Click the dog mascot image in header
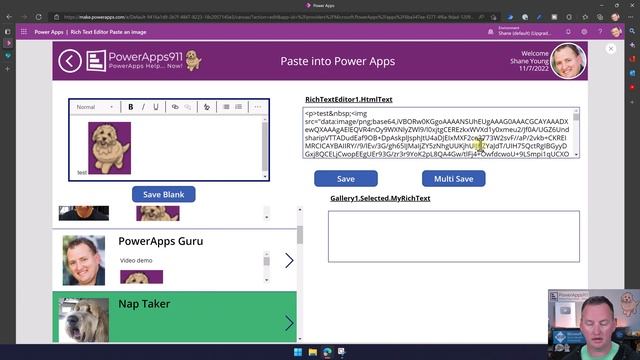Screen dimensions: 640x360 click(x=193, y=60)
